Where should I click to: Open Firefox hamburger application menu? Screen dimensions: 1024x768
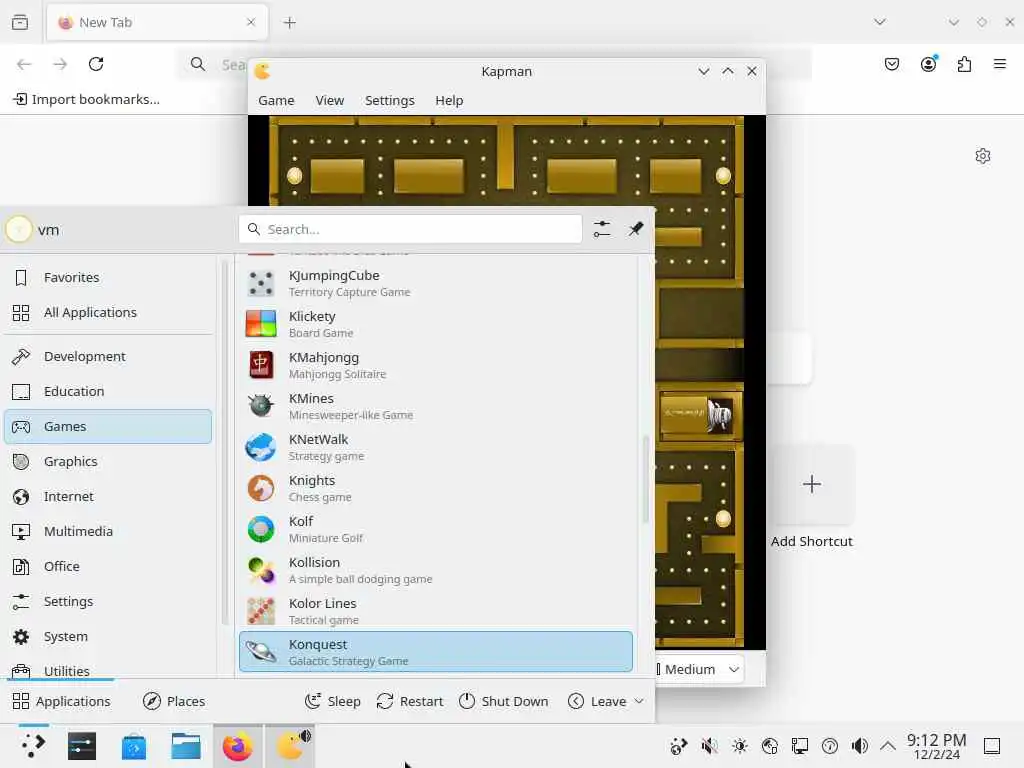tap(1000, 64)
